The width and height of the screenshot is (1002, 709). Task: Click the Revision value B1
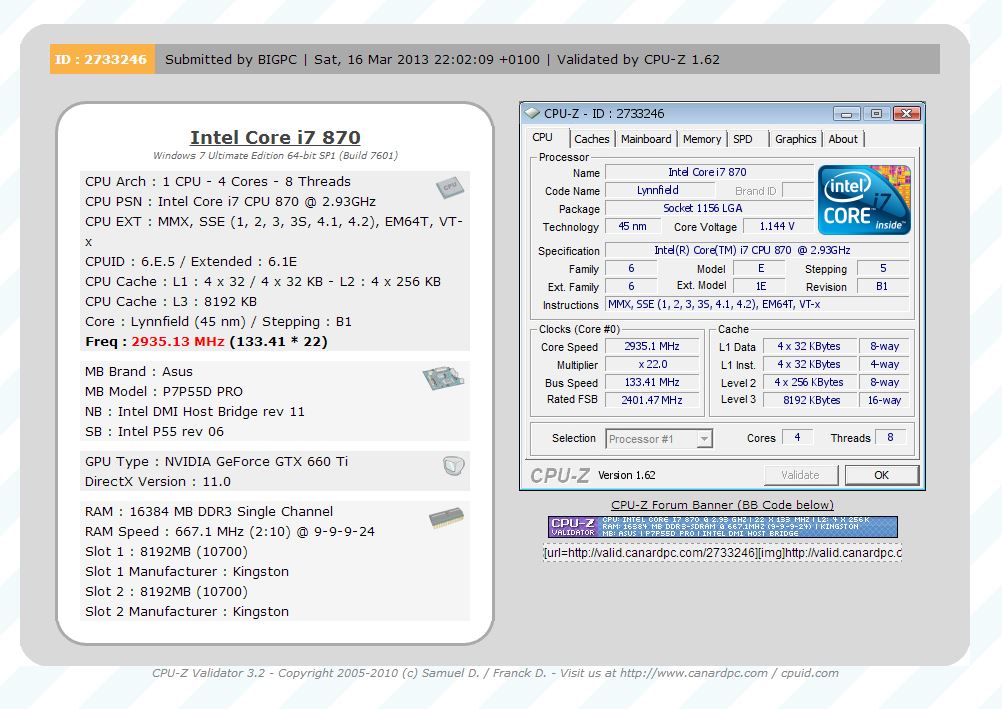[882, 286]
